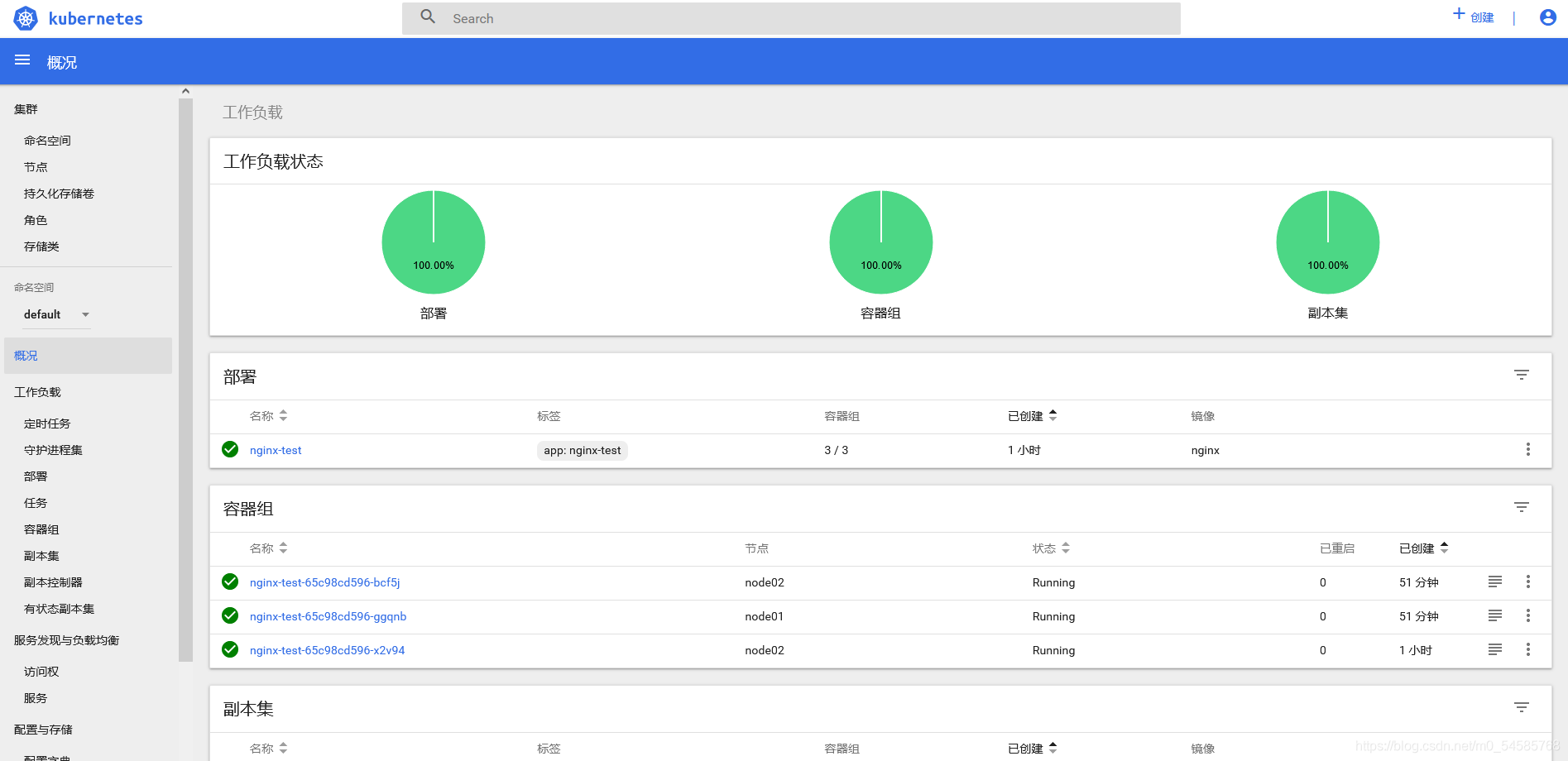Click the user account icon
This screenshot has height=761, width=1568.
1547,17
